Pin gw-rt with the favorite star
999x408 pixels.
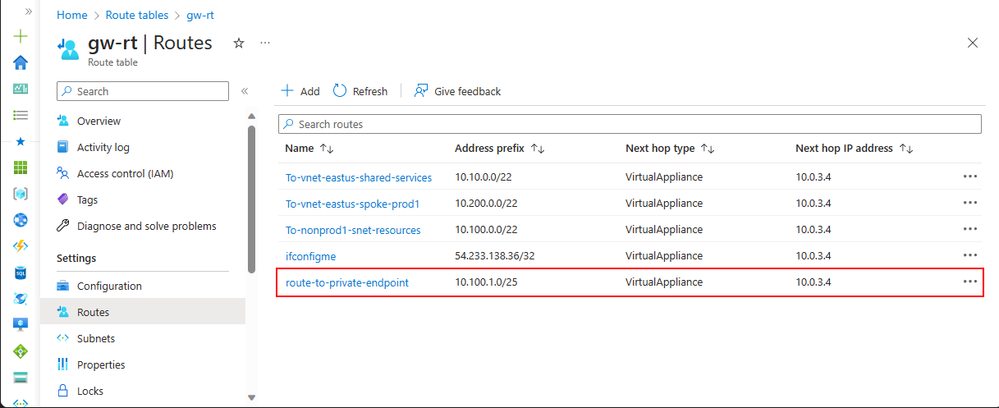[x=239, y=43]
